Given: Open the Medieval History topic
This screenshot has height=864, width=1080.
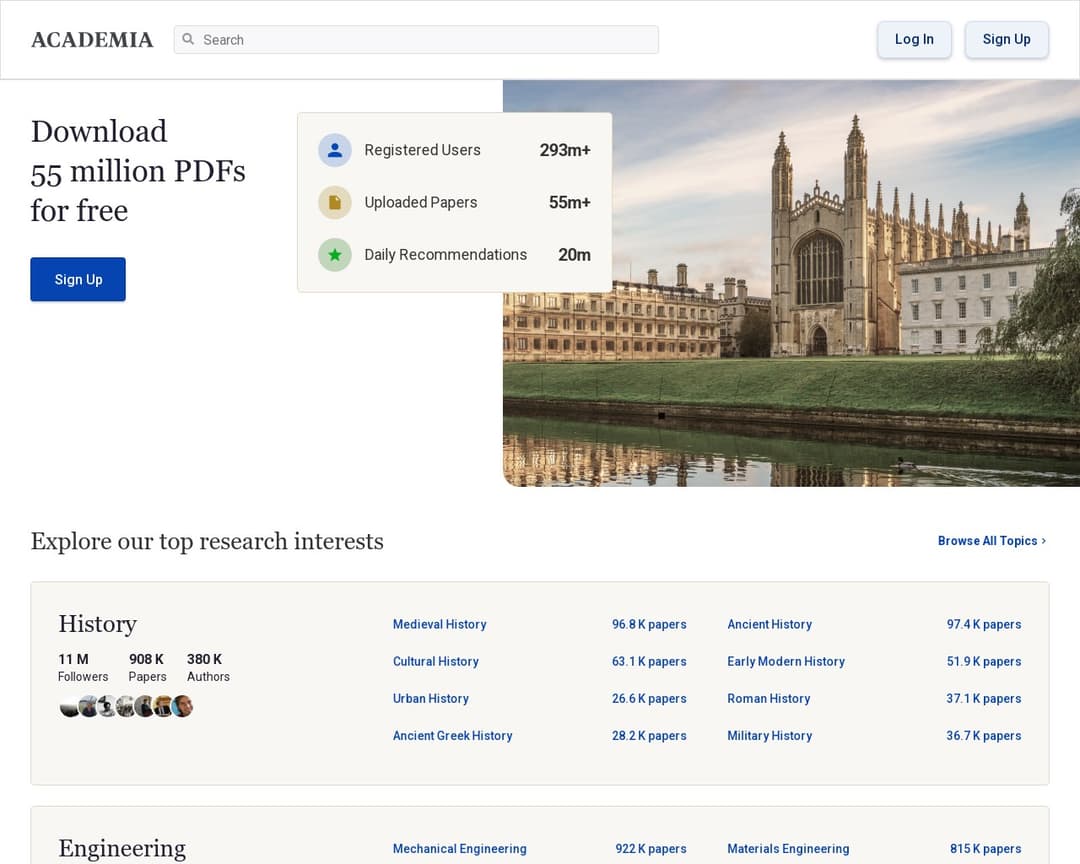Looking at the screenshot, I should click(439, 624).
